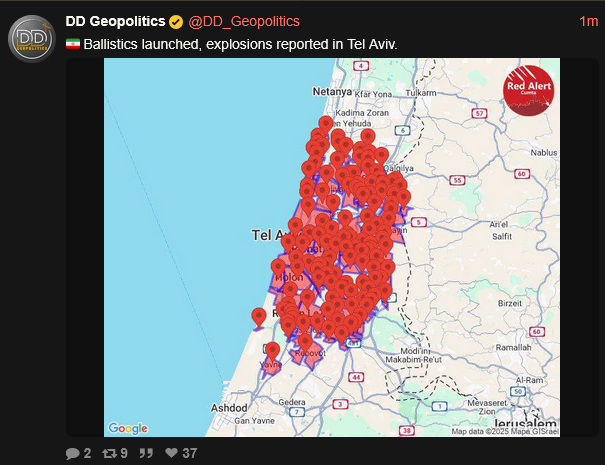Click the Netanya label on the map
Screen dimensions: 605x465
pos(332,92)
